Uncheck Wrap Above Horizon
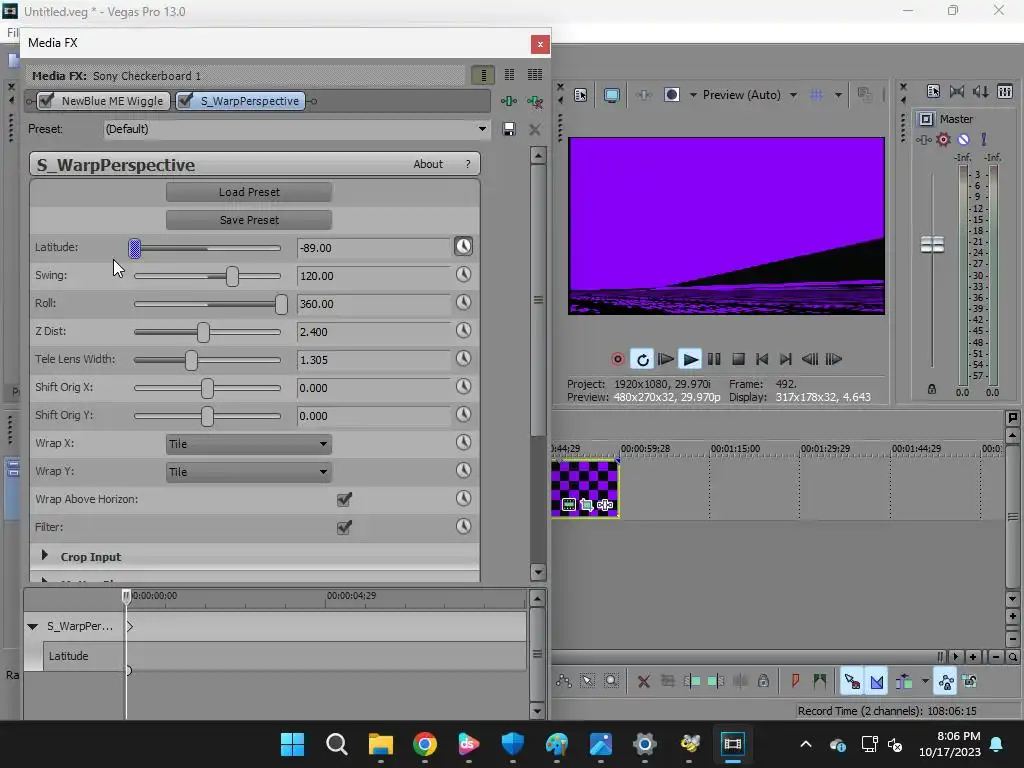The image size is (1024, 768). pos(344,500)
